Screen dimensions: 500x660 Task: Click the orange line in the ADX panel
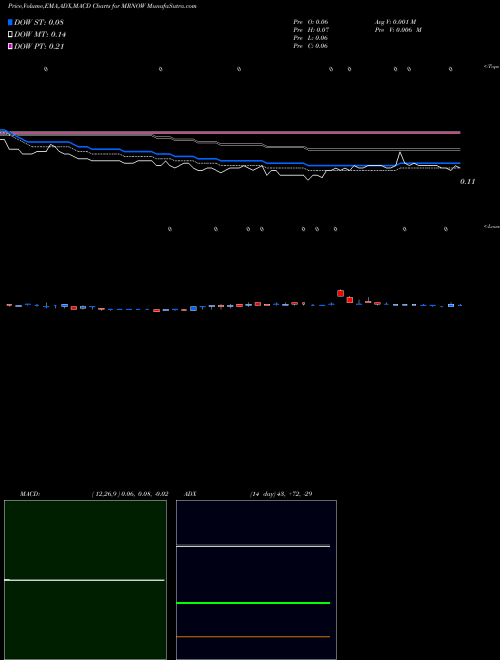pos(253,637)
